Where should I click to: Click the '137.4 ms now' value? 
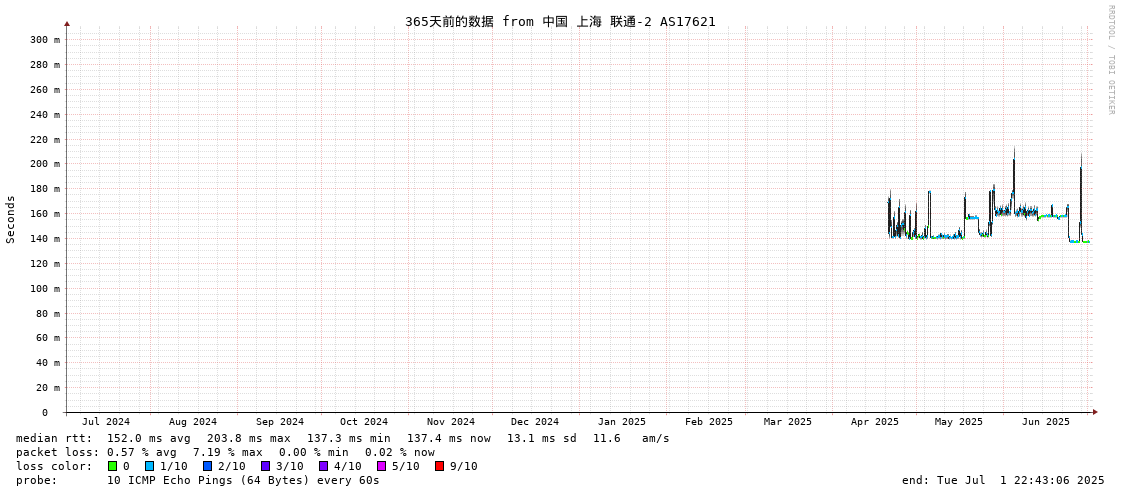point(449,438)
